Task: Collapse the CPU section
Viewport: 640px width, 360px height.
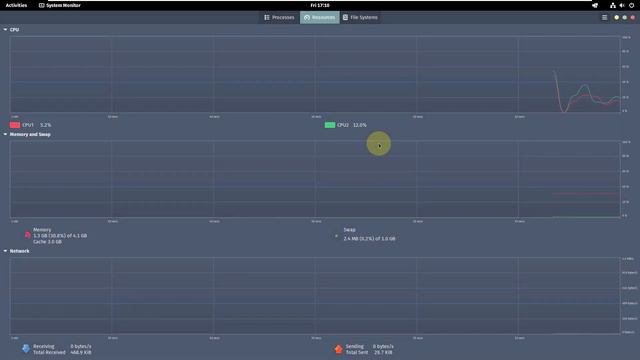Action: click(x=5, y=30)
